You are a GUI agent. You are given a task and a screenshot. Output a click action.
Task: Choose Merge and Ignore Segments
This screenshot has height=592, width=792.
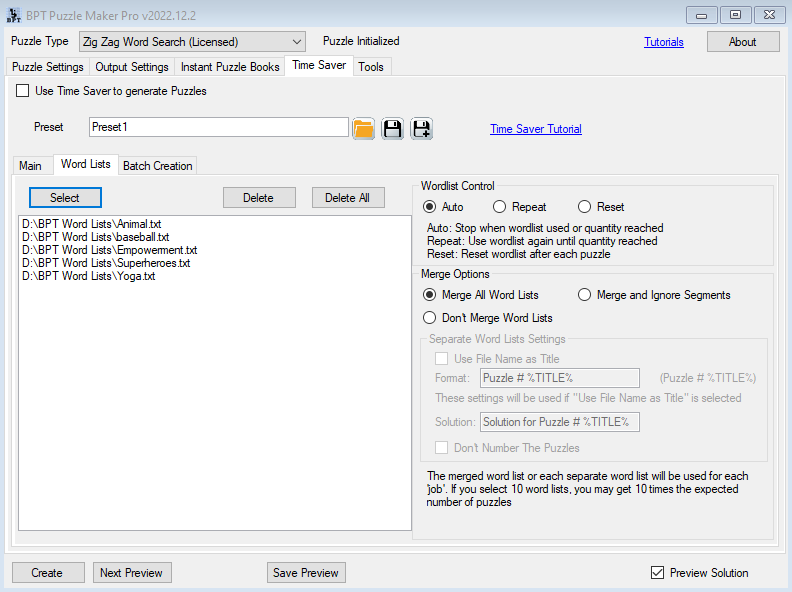[x=585, y=295]
